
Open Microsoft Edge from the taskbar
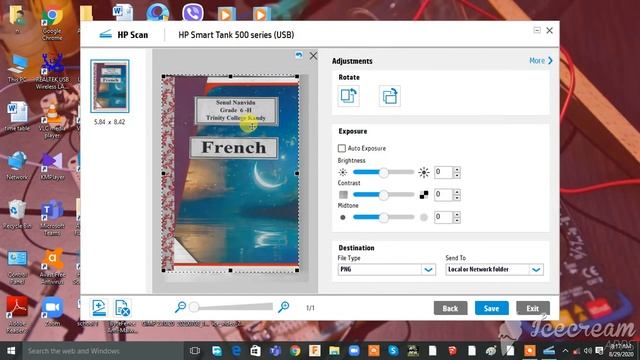(236, 351)
